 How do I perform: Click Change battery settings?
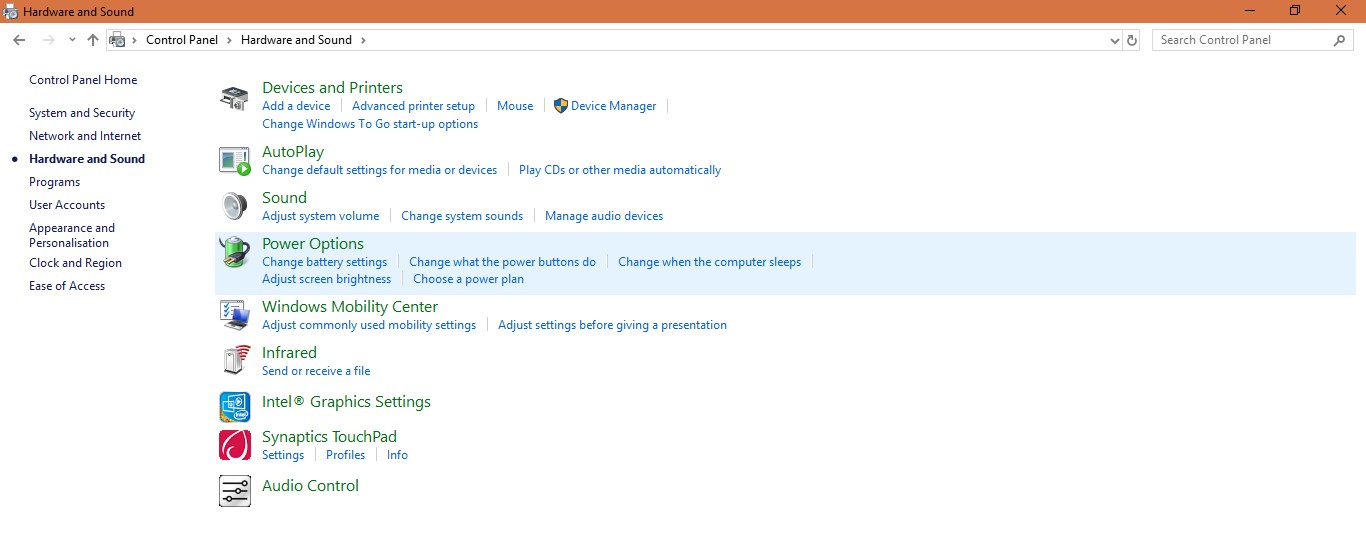tap(324, 262)
